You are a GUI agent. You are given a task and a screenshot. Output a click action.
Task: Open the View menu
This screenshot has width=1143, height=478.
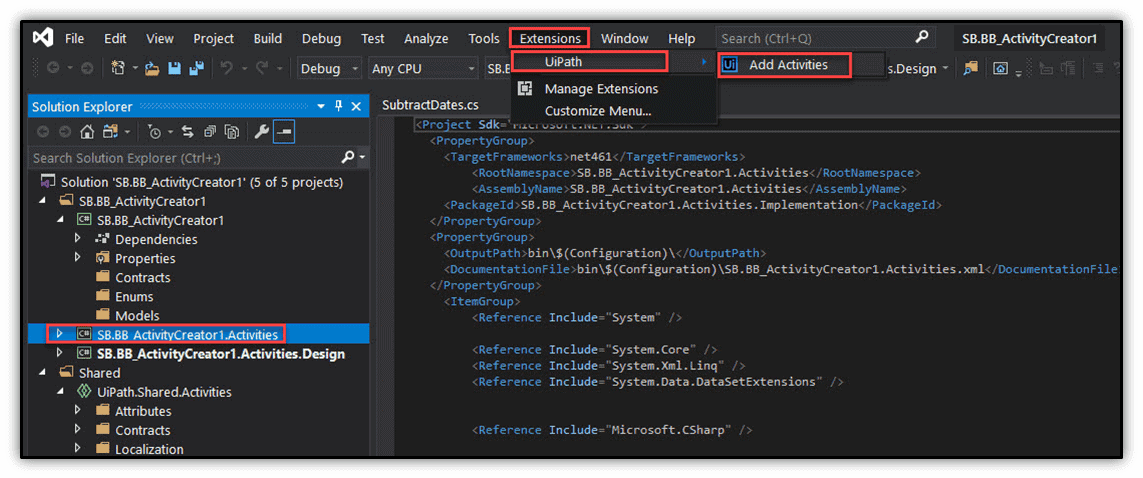pyautogui.click(x=160, y=39)
